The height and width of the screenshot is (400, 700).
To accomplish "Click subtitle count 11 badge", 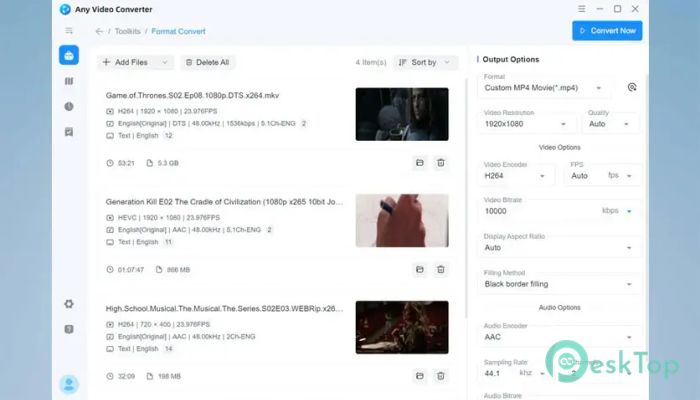I will (168, 242).
